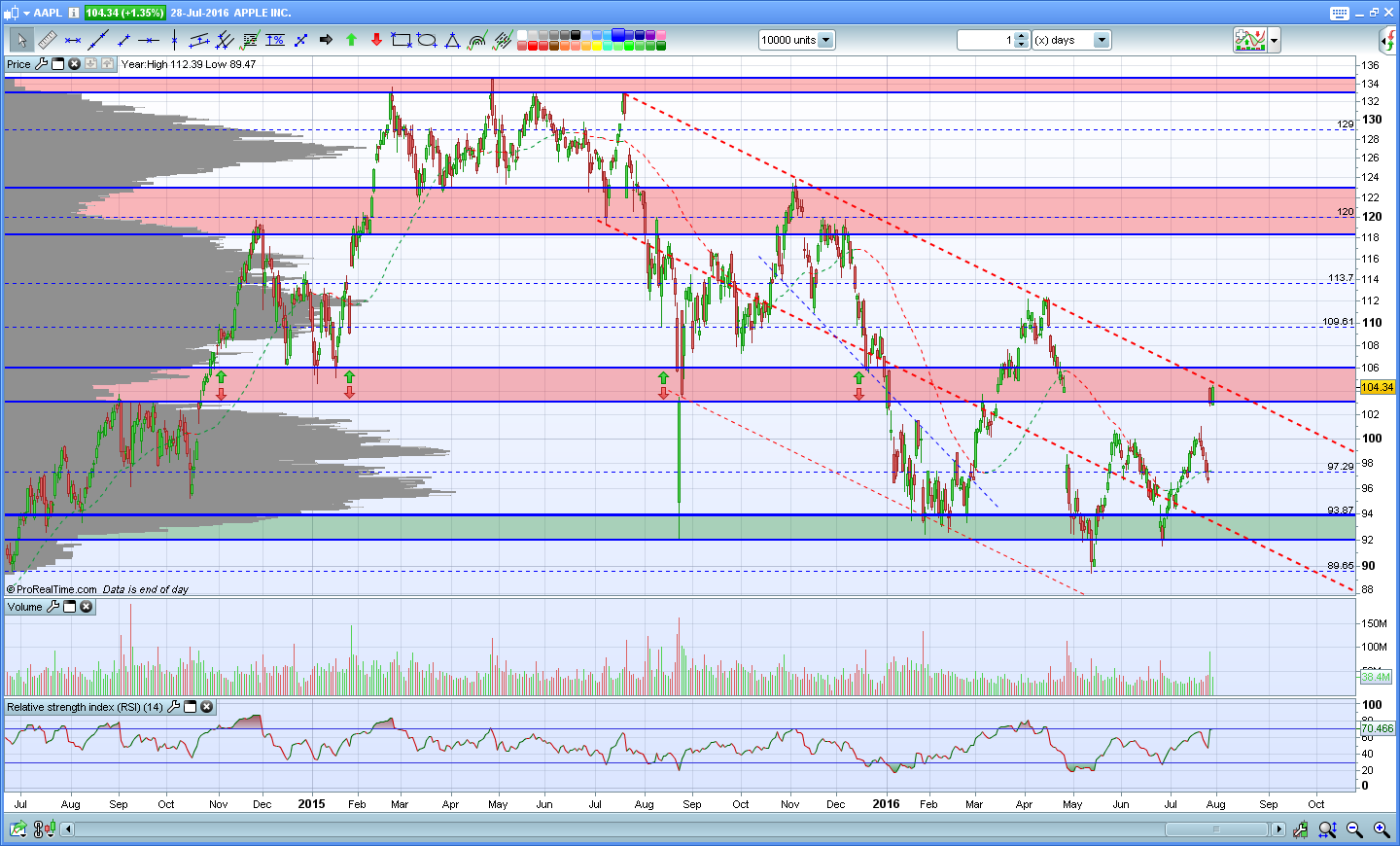Viewport: 1400px width, 846px height.
Task: Click the AAPL ticker symbol
Action: click(x=48, y=13)
